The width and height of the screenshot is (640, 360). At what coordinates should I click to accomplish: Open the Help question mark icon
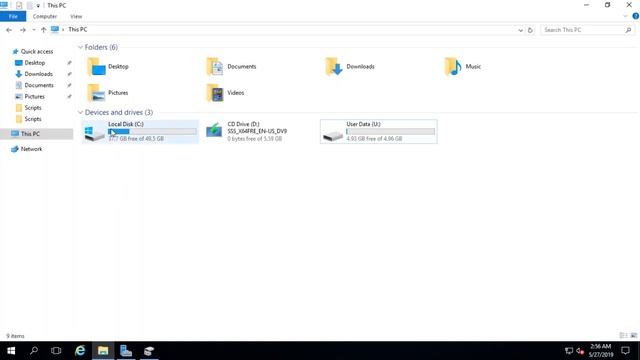point(636,16)
